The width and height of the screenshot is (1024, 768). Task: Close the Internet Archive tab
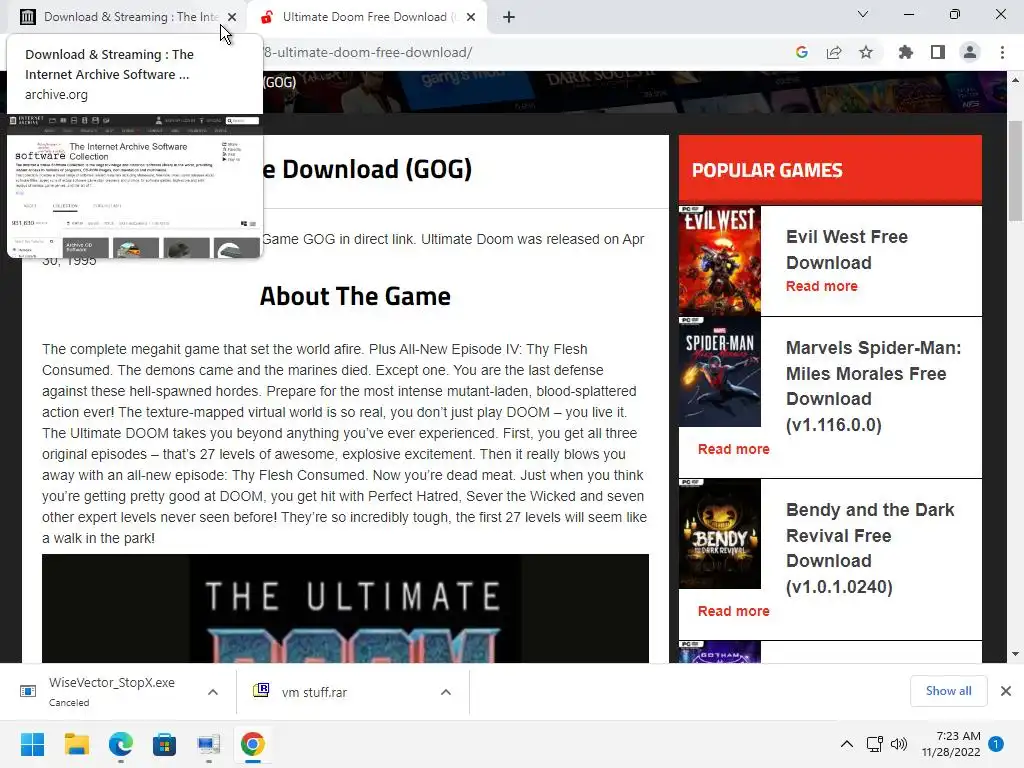(232, 17)
